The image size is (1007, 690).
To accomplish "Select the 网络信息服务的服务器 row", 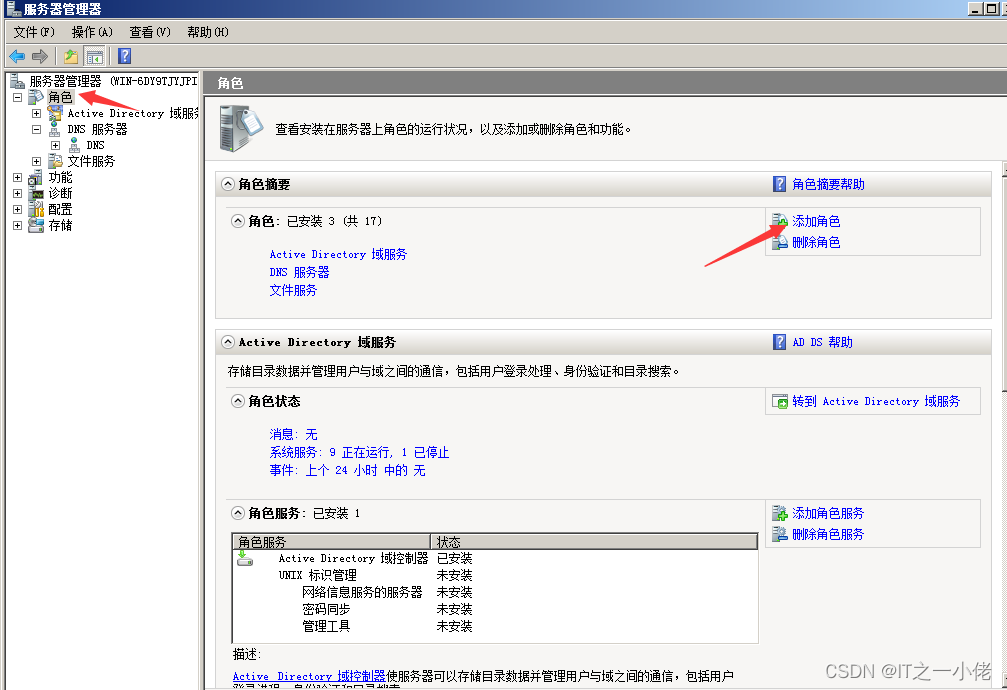I will tap(495, 592).
